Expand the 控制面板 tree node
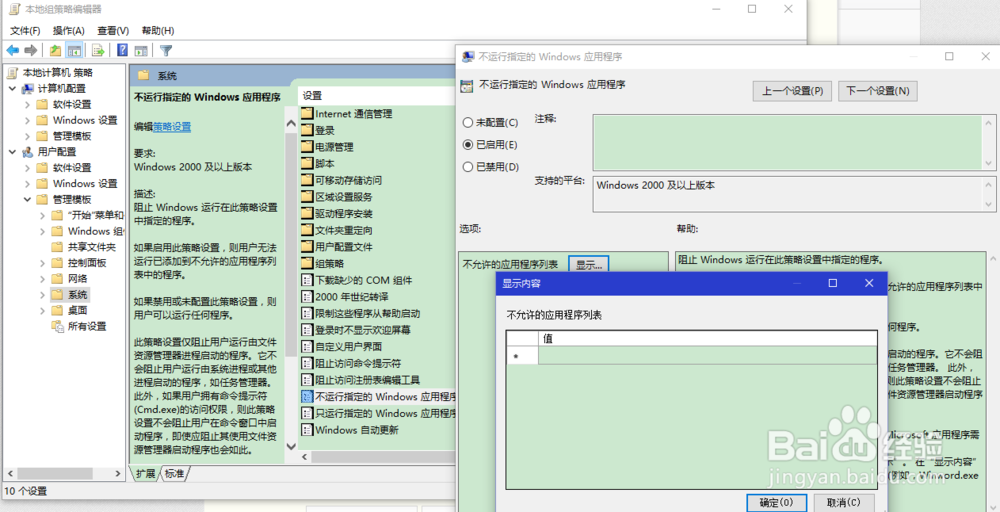Viewport: 1000px width, 512px height. (x=42, y=263)
